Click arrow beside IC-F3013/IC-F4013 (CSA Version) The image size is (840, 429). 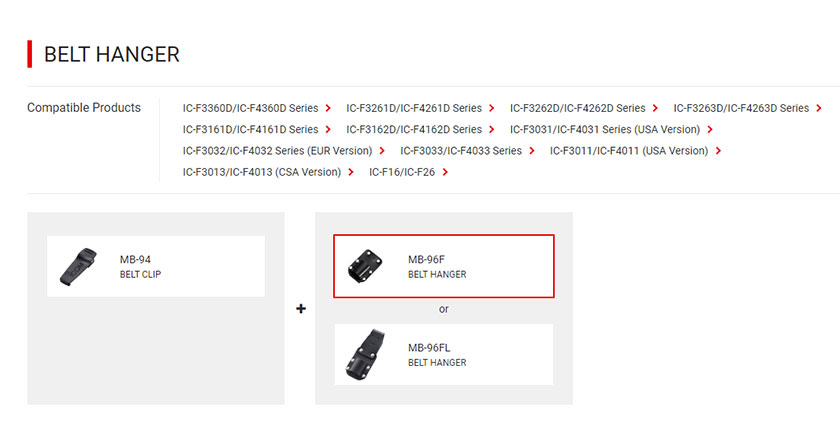(351, 172)
